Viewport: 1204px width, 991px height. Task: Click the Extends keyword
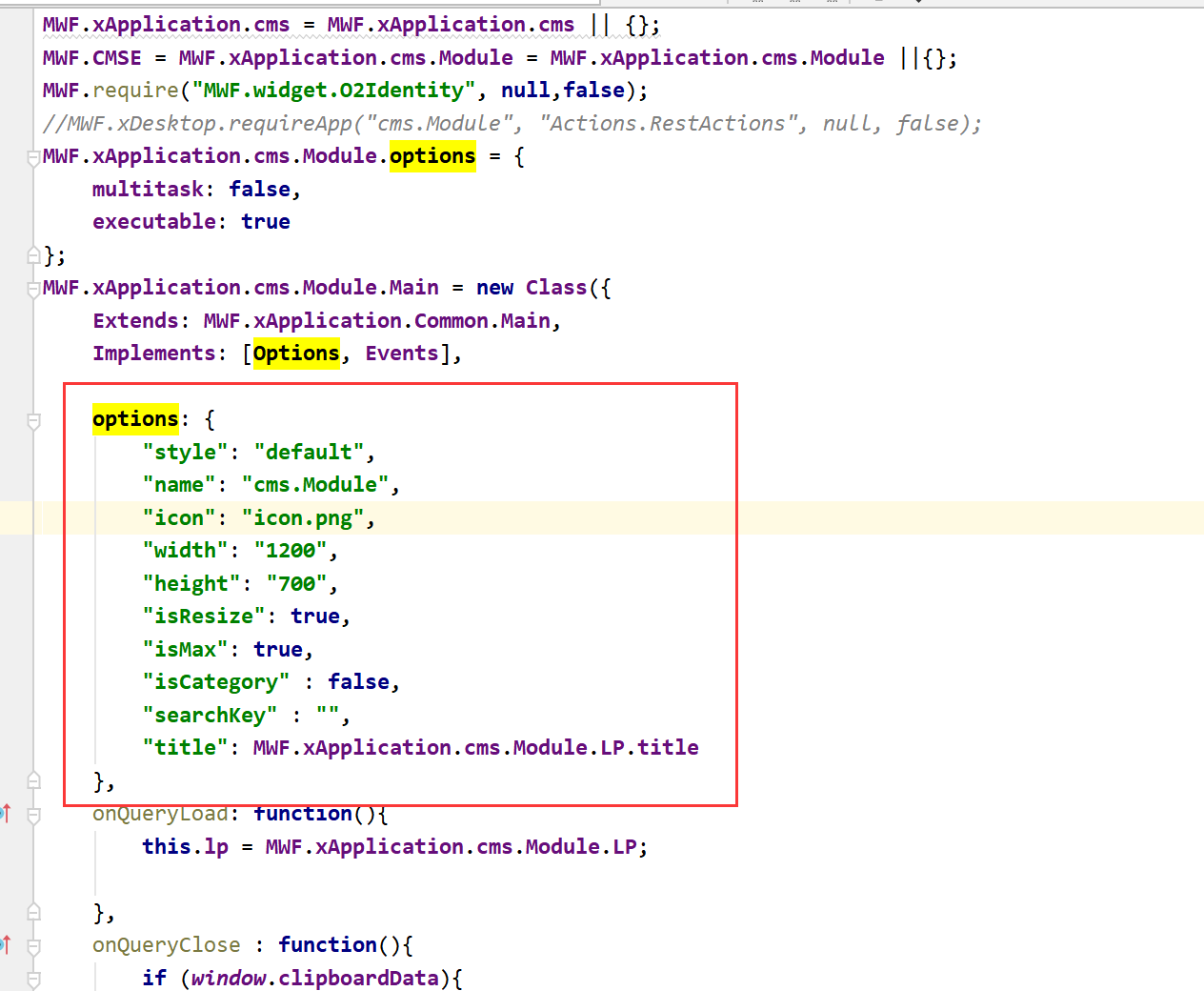[135, 321]
